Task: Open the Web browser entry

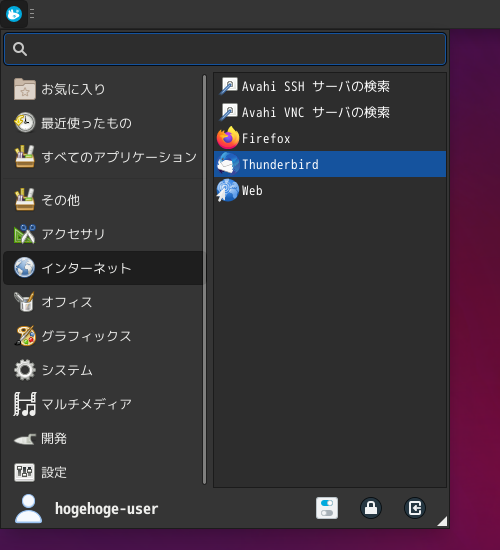Action: tap(330, 190)
